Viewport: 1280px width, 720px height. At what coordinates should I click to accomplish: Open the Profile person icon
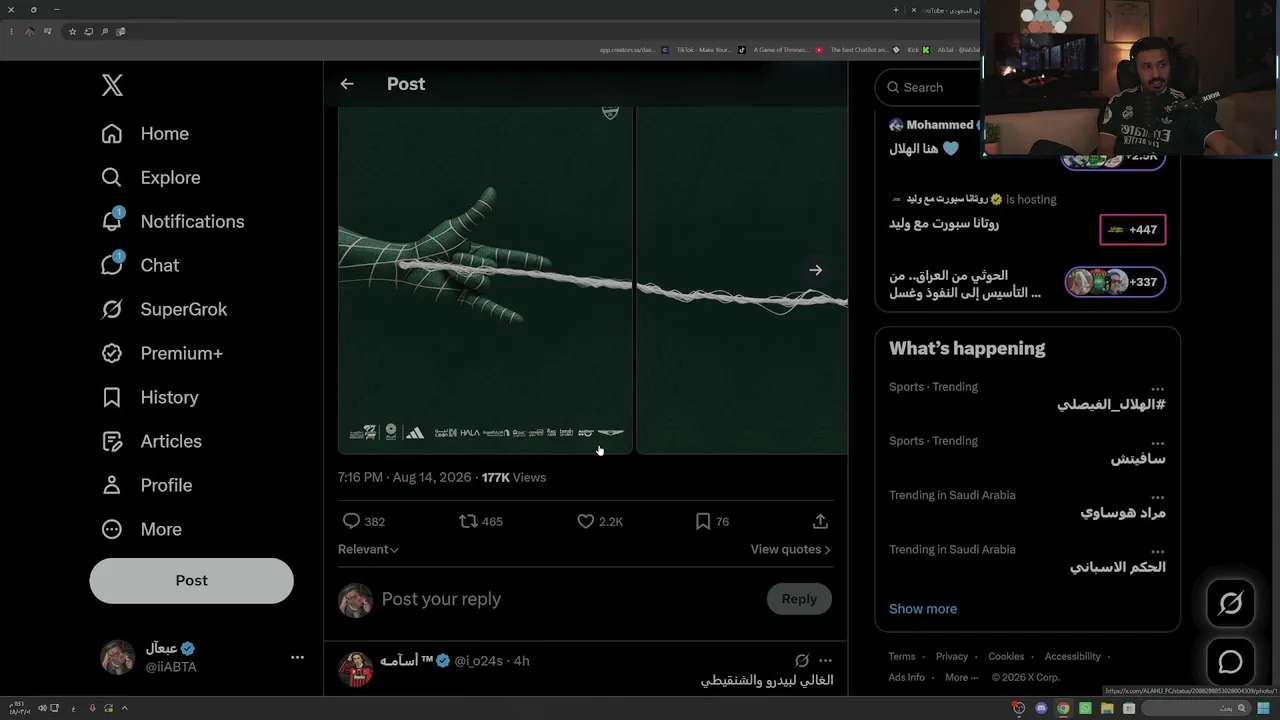point(112,486)
